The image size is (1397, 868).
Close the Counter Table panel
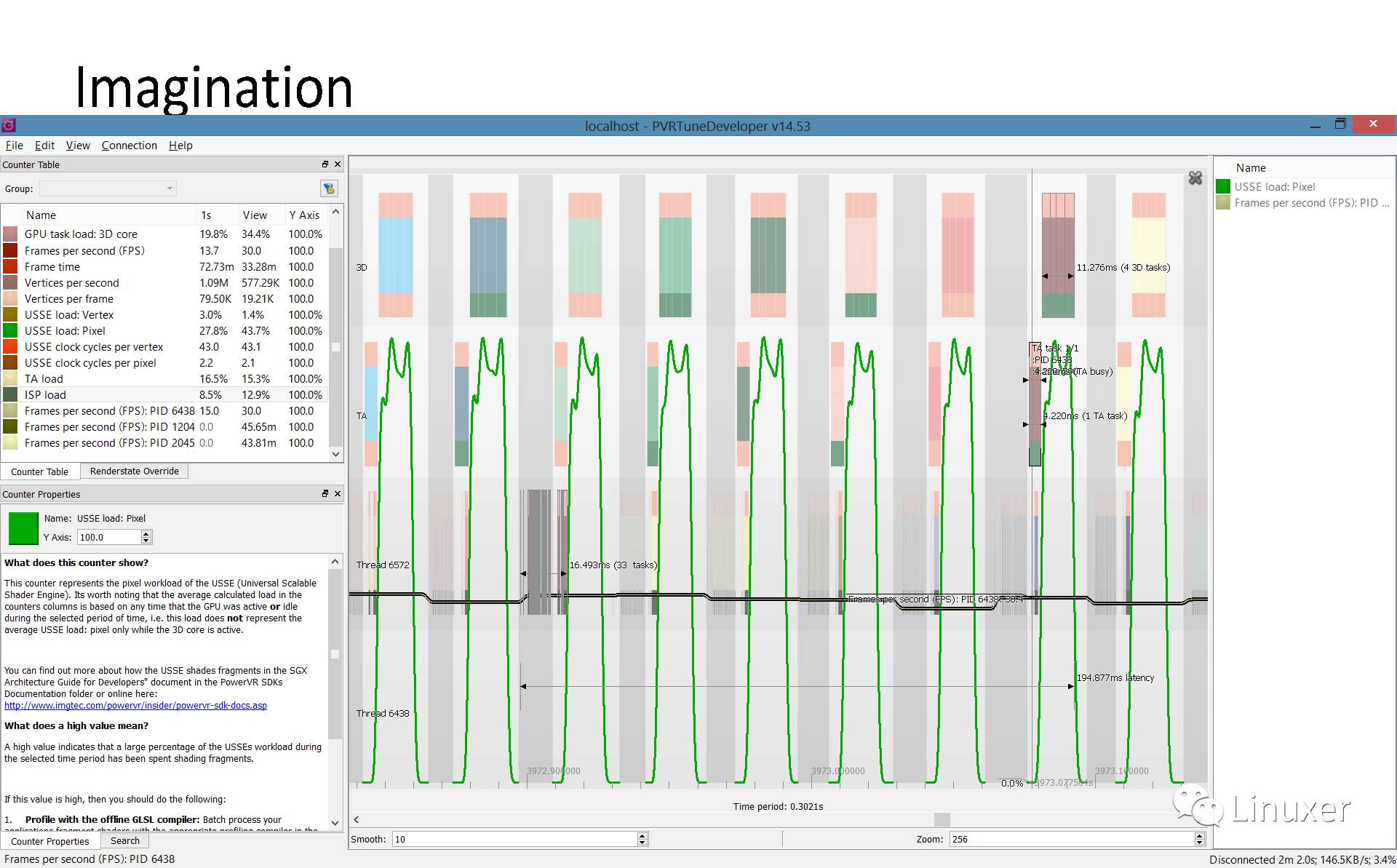pyautogui.click(x=337, y=164)
